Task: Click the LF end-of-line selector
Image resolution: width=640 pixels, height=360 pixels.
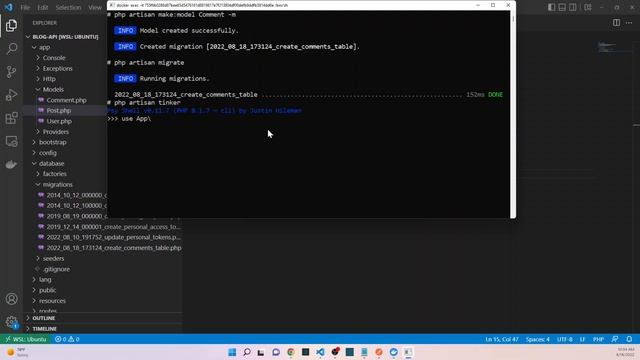Action: click(582, 339)
